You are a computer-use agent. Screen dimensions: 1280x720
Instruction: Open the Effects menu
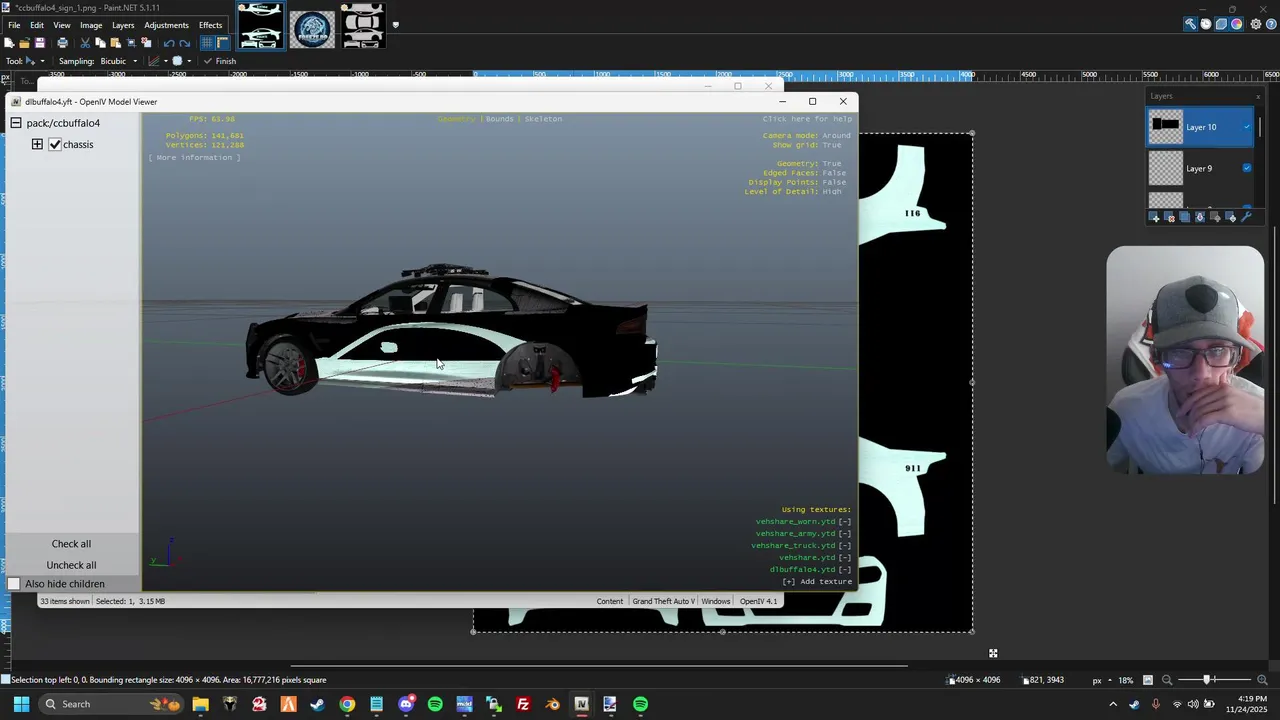pos(210,25)
